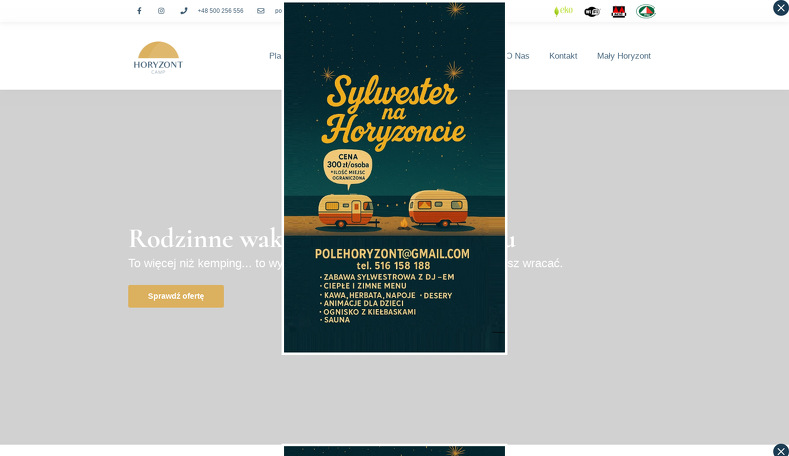Viewport: 789px width, 456px height.
Task: Open the Mały Horyzont menu item
Action: click(x=624, y=56)
